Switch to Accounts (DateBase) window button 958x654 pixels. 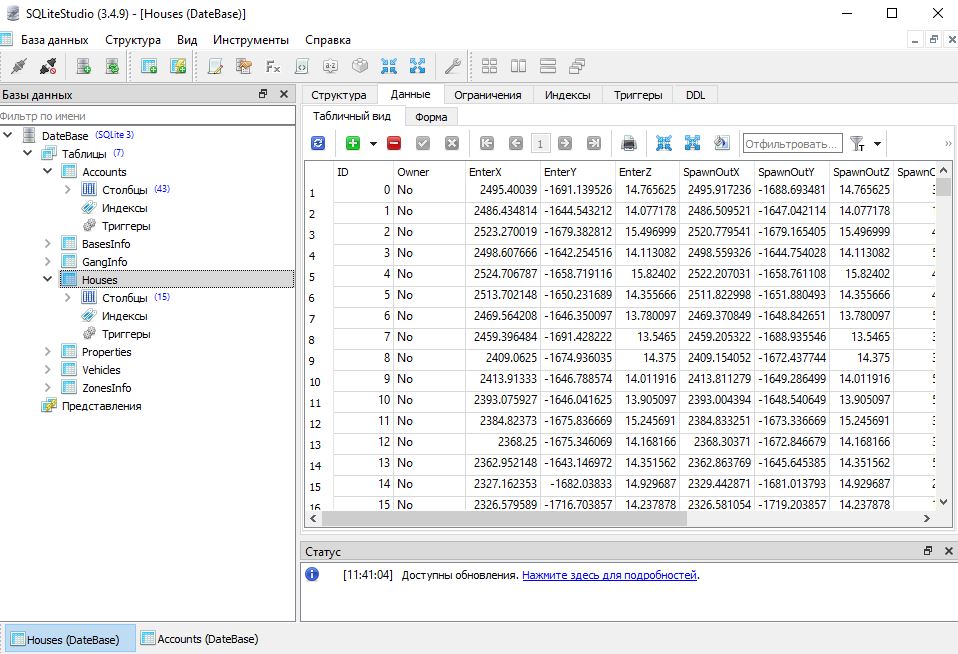[199, 639]
